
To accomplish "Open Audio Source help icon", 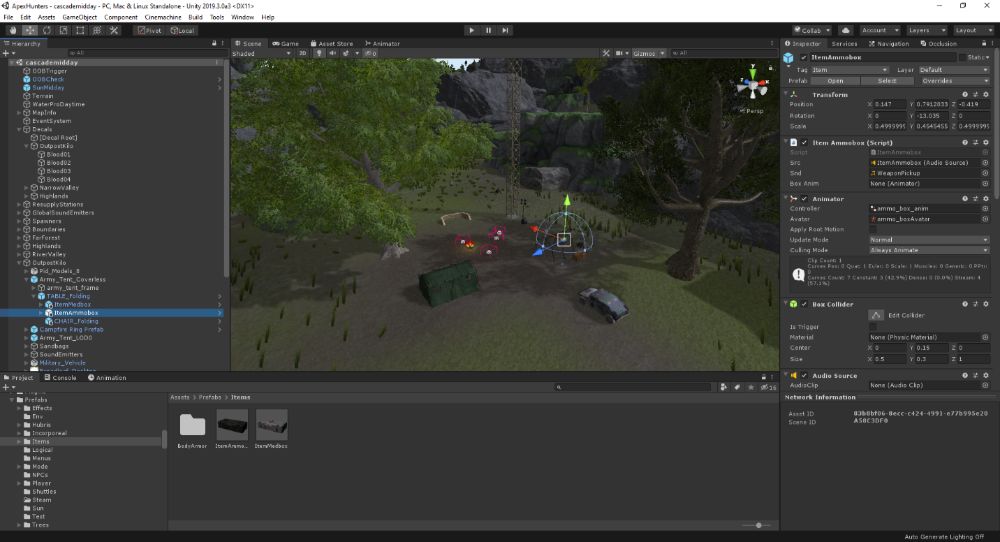I will [964, 376].
